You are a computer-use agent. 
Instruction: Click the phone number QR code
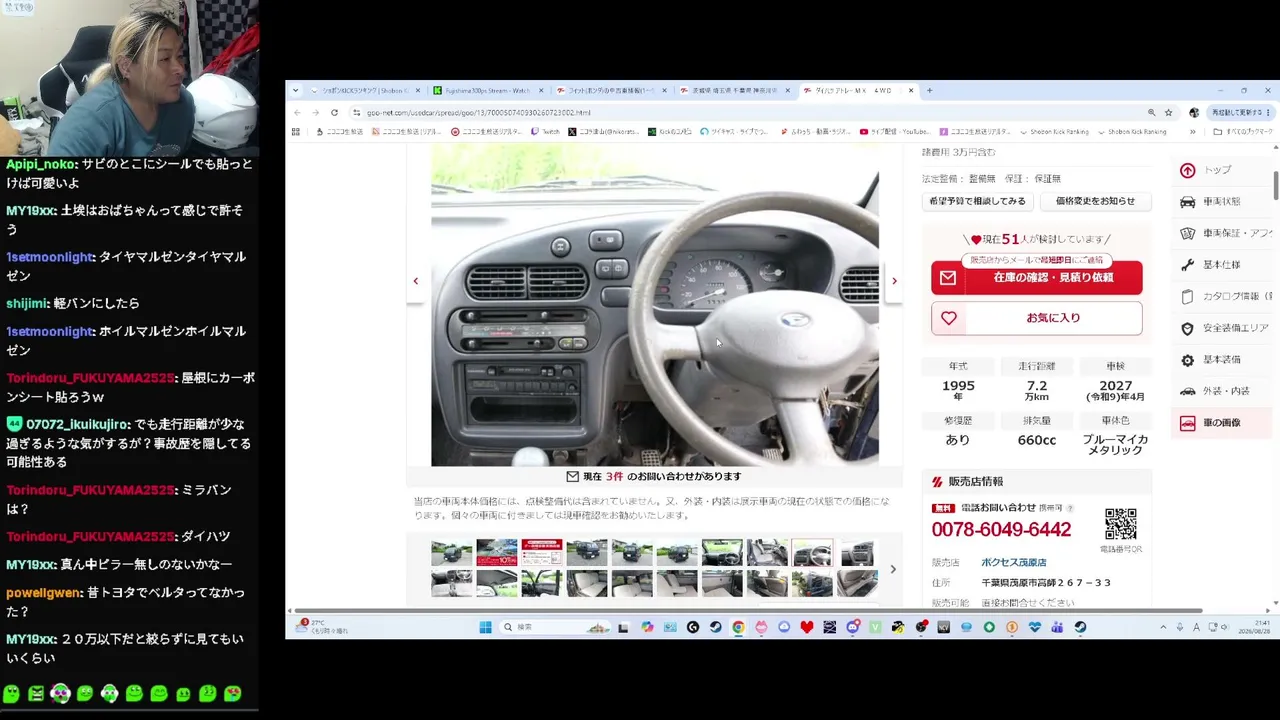[1121, 524]
